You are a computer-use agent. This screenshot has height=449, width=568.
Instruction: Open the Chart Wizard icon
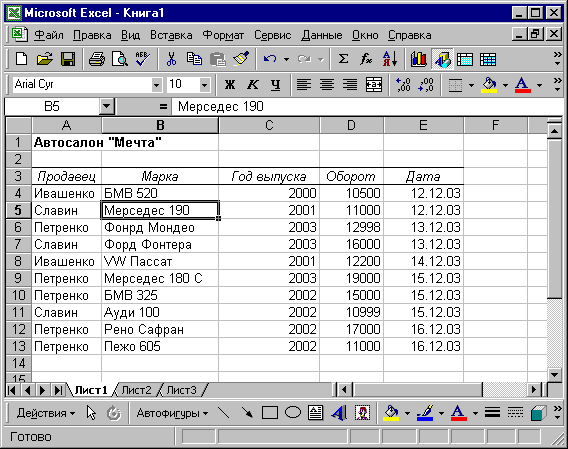(419, 59)
